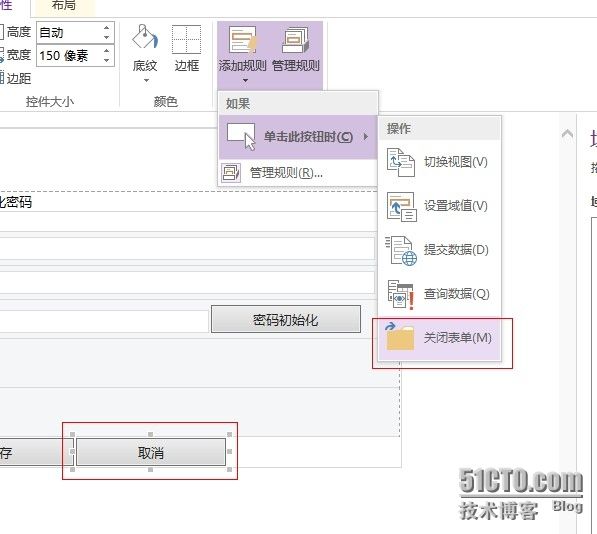Image resolution: width=597 pixels, height=534 pixels.
Task: Click the 管理规则 ribbon button
Action: (x=296, y=49)
